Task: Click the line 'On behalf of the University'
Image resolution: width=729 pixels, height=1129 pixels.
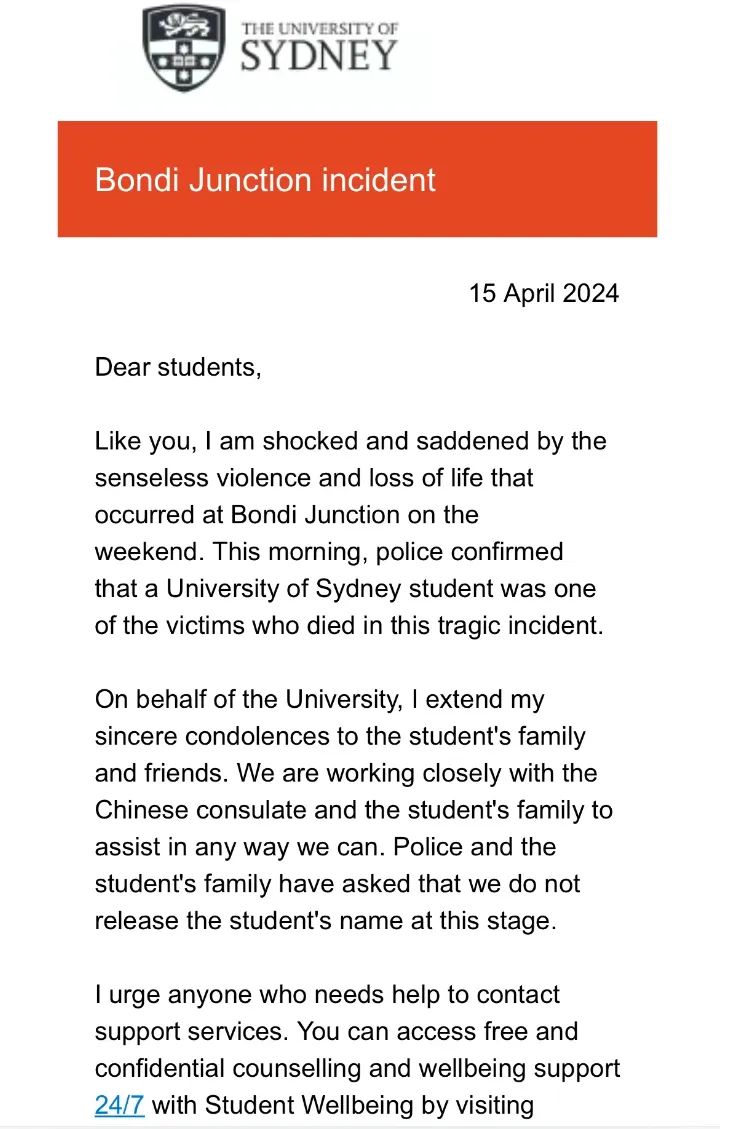Action: (320, 699)
